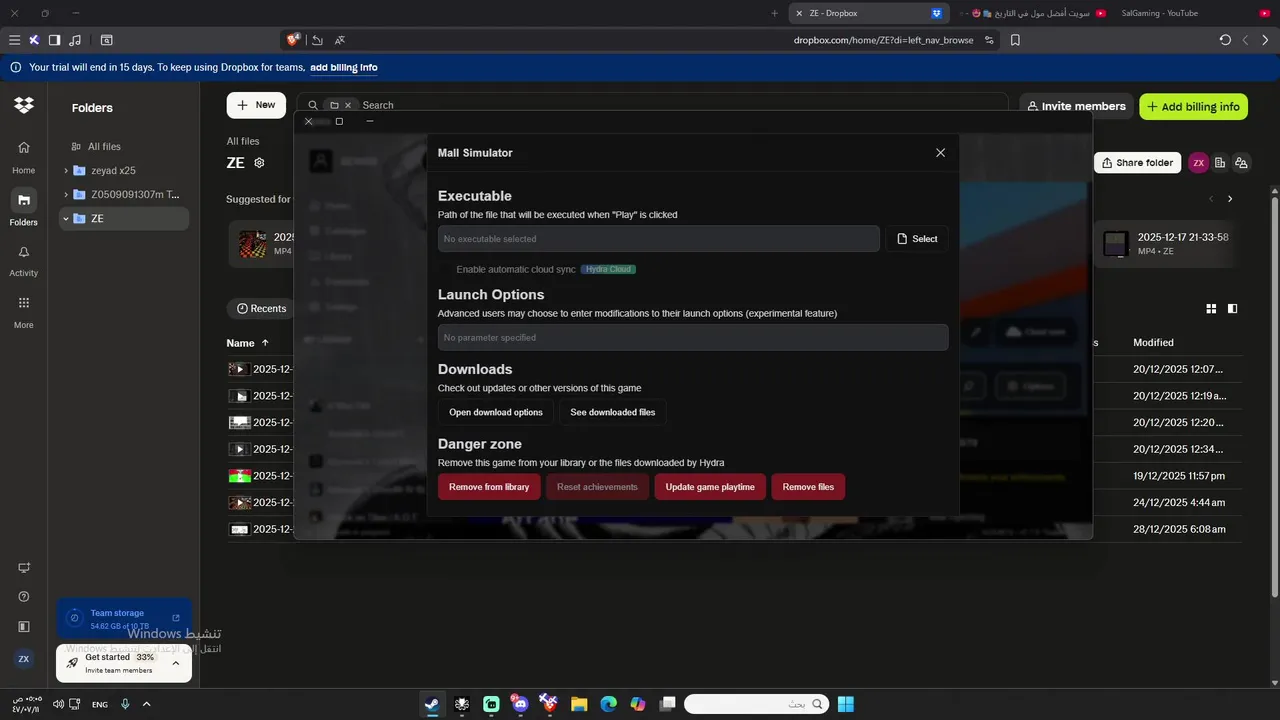Click the executable path input field

[x=659, y=239]
